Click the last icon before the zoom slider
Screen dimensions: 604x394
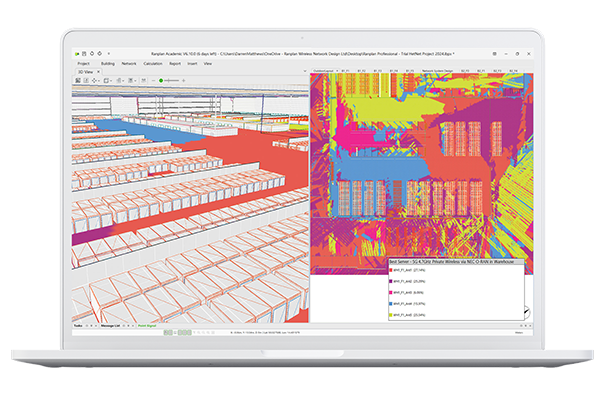pos(143,80)
